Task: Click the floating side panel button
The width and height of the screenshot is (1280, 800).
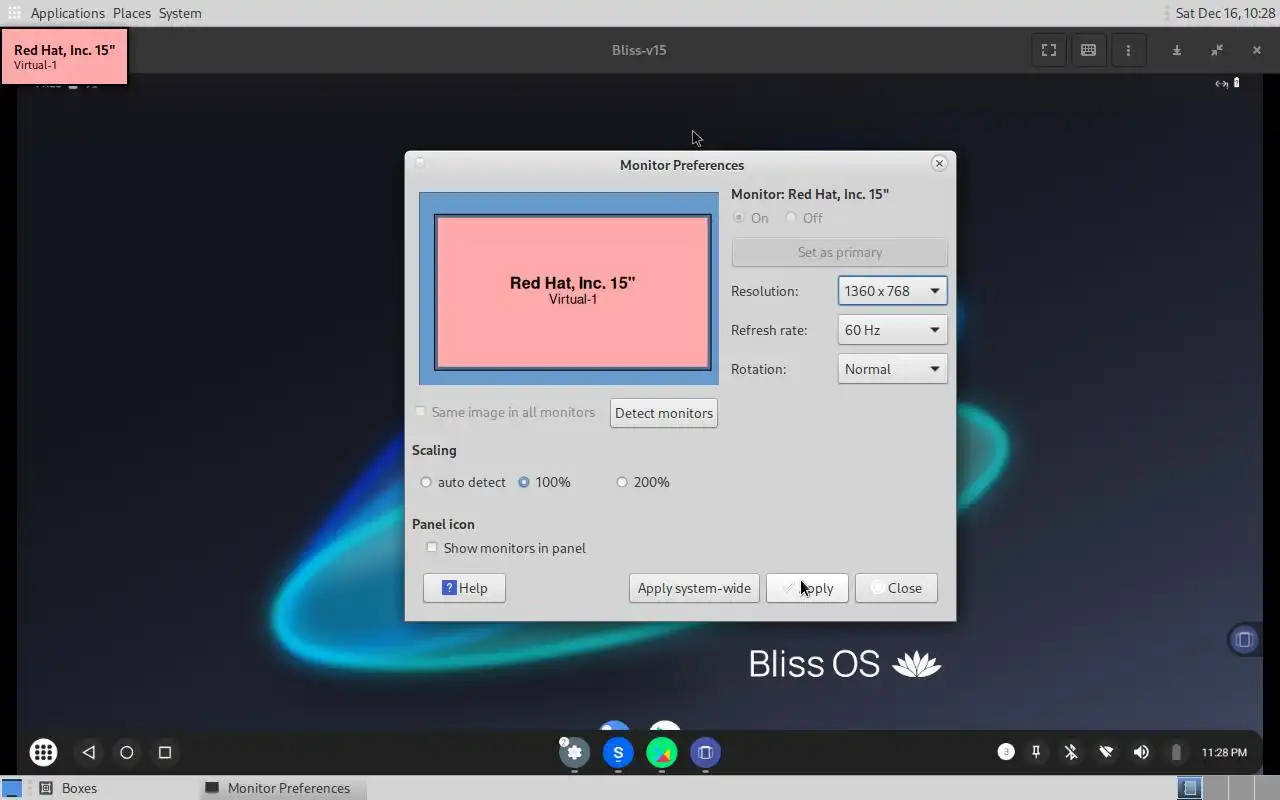Action: coord(1244,639)
